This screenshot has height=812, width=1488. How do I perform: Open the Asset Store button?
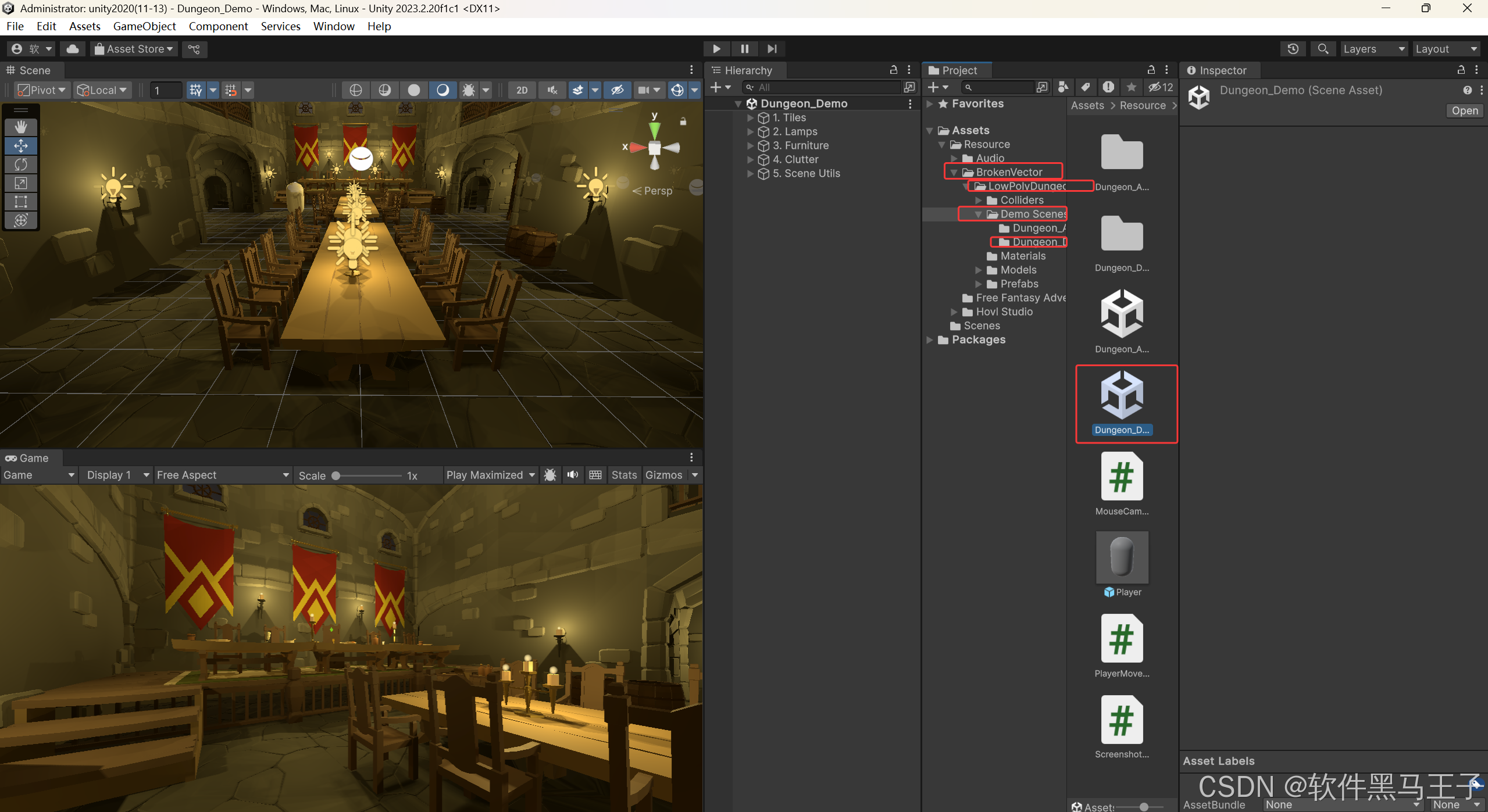tap(134, 49)
